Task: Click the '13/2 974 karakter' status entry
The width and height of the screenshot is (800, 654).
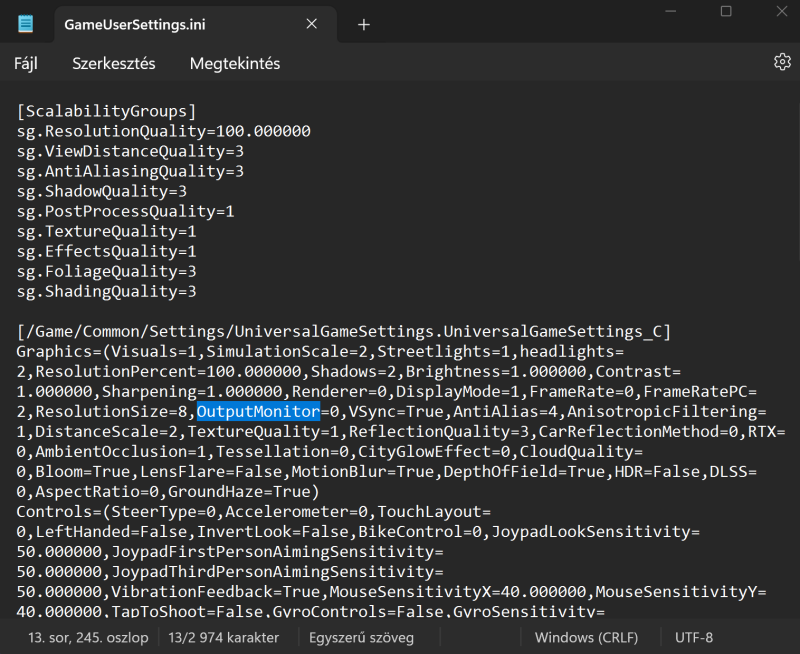Action: point(223,638)
